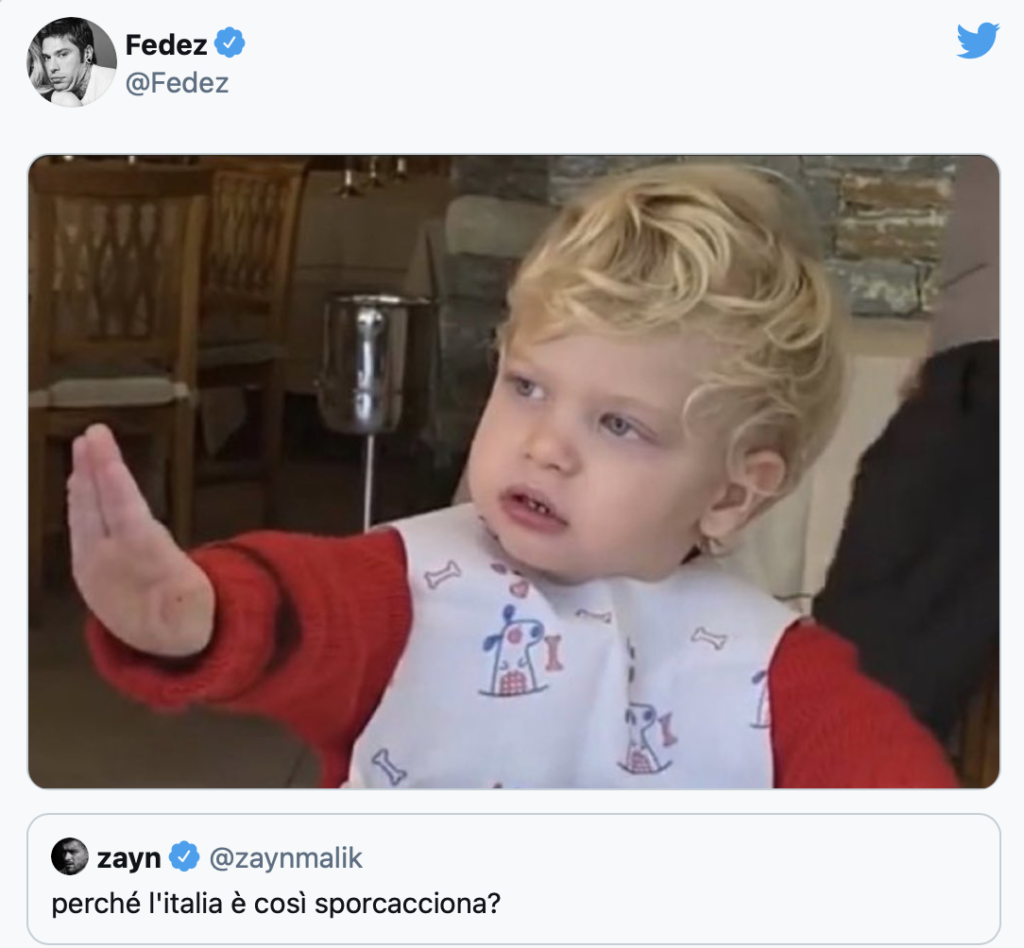Open Fedez's profile picture

(x=71, y=61)
